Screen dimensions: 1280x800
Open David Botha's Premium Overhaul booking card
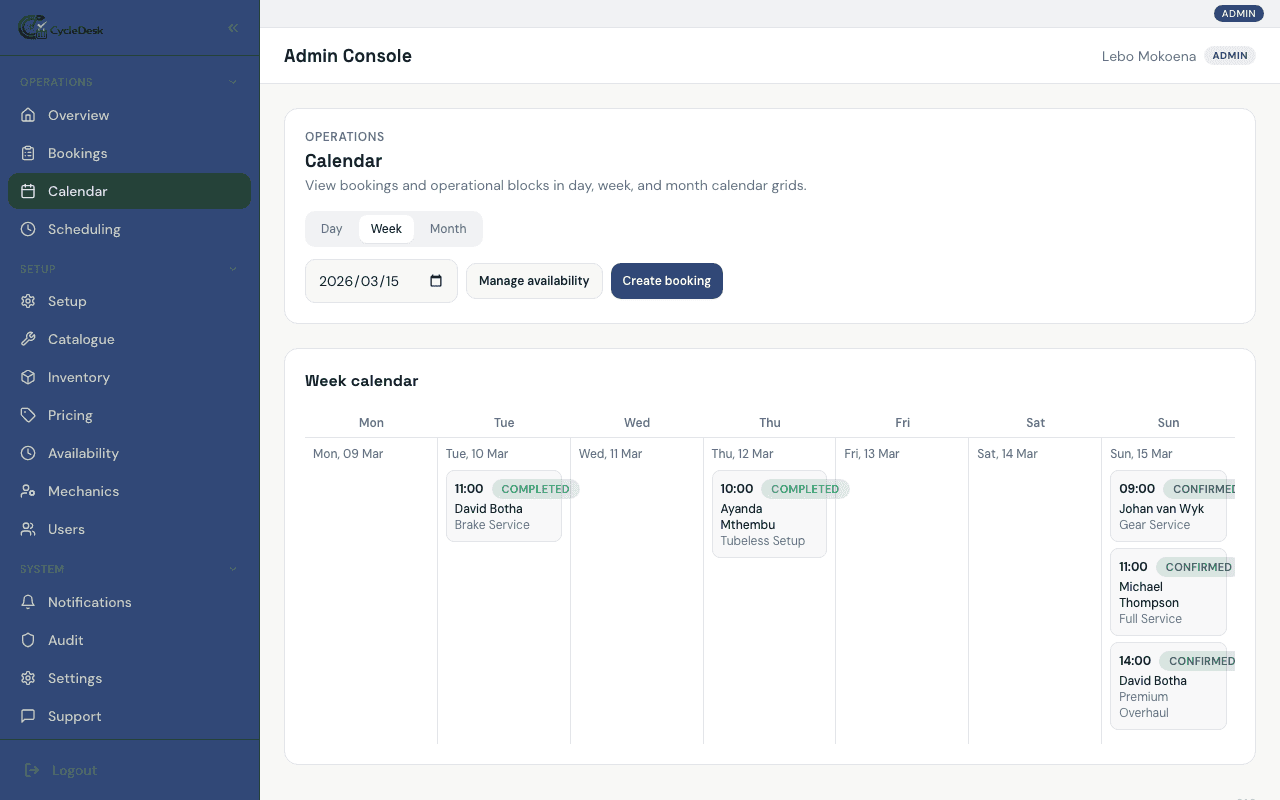click(x=1168, y=686)
